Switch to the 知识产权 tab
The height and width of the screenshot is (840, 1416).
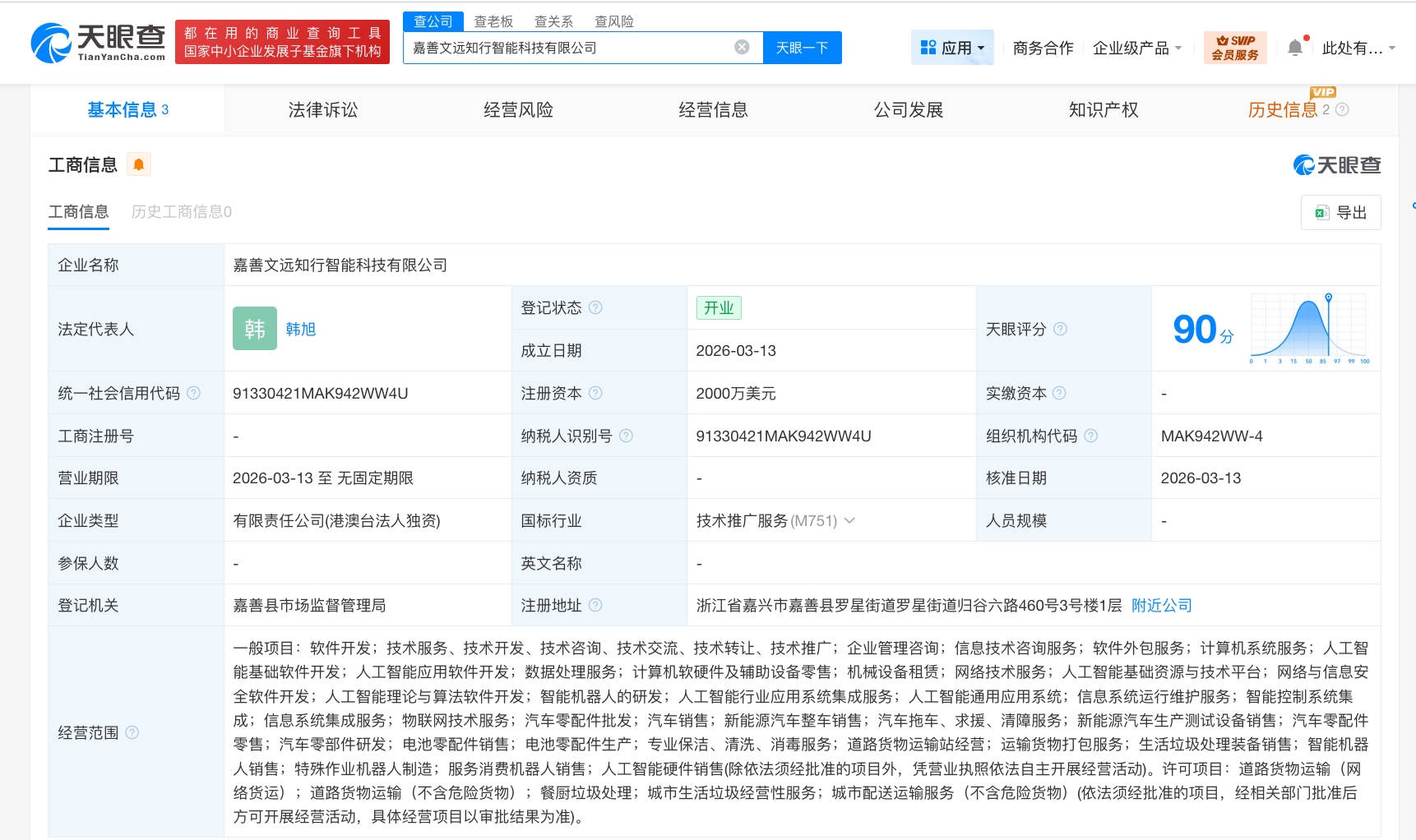click(1103, 110)
